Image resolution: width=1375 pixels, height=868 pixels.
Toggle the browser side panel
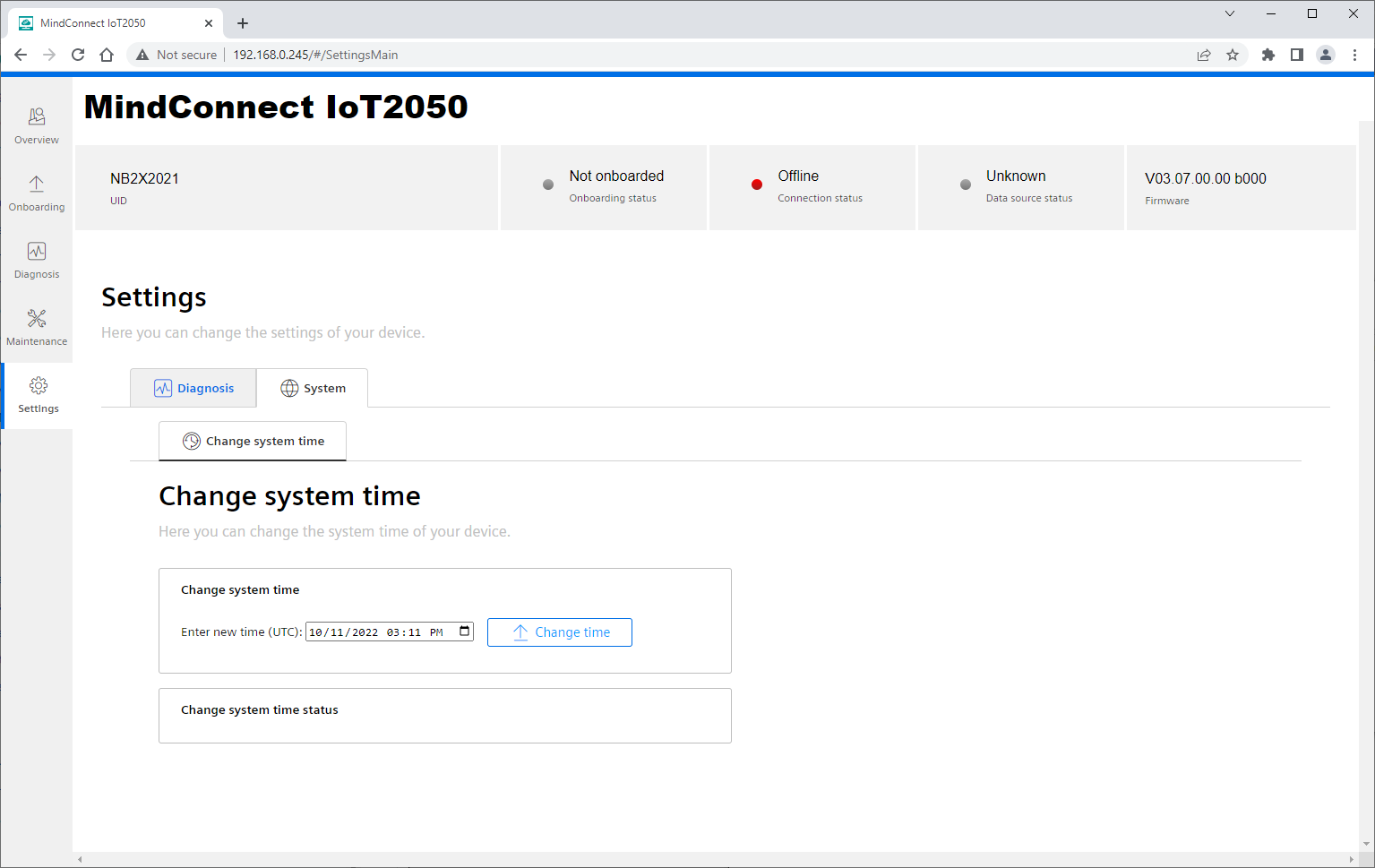(x=1296, y=55)
